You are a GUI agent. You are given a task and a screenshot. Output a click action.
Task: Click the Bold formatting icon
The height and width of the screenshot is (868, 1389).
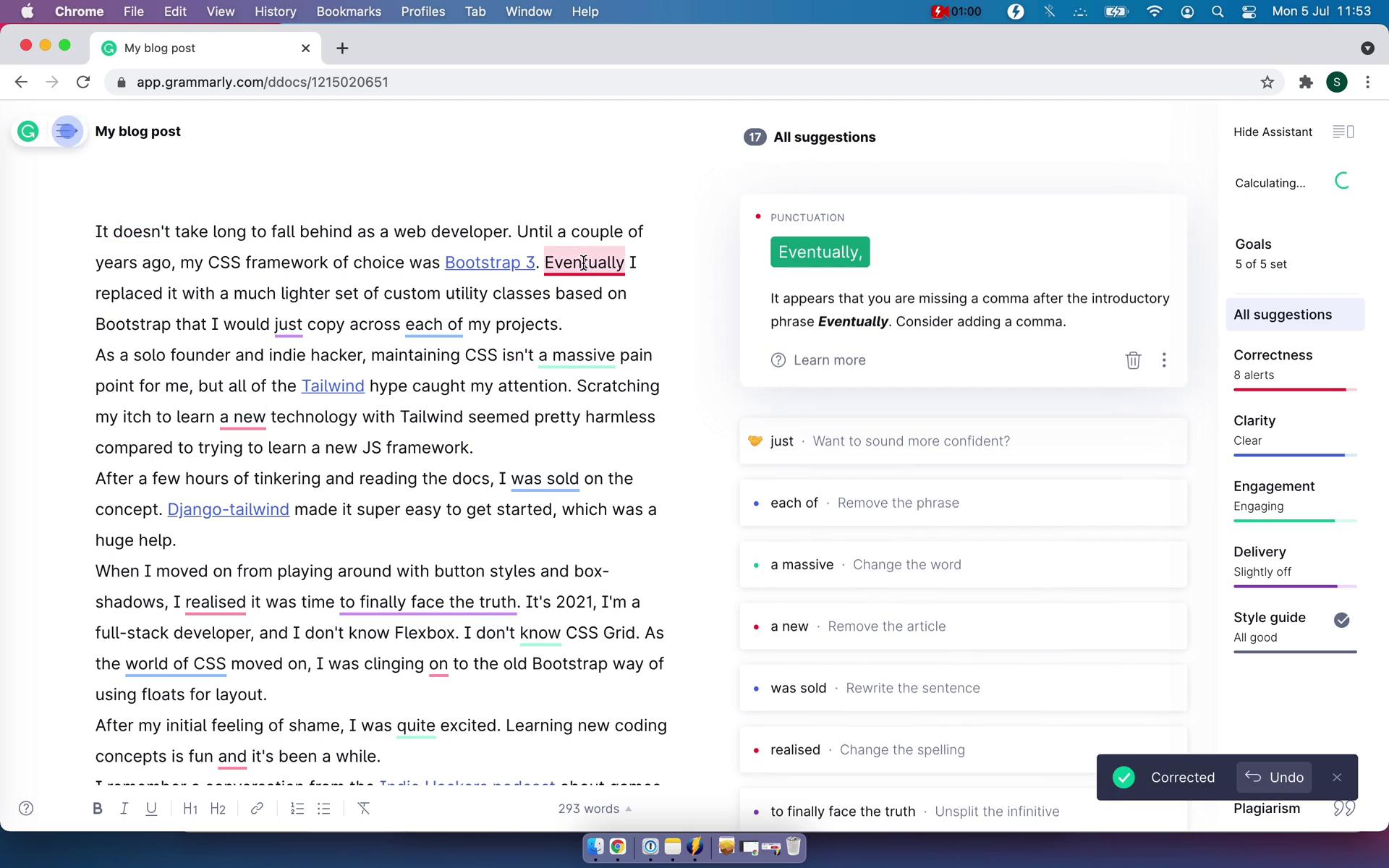click(x=97, y=808)
